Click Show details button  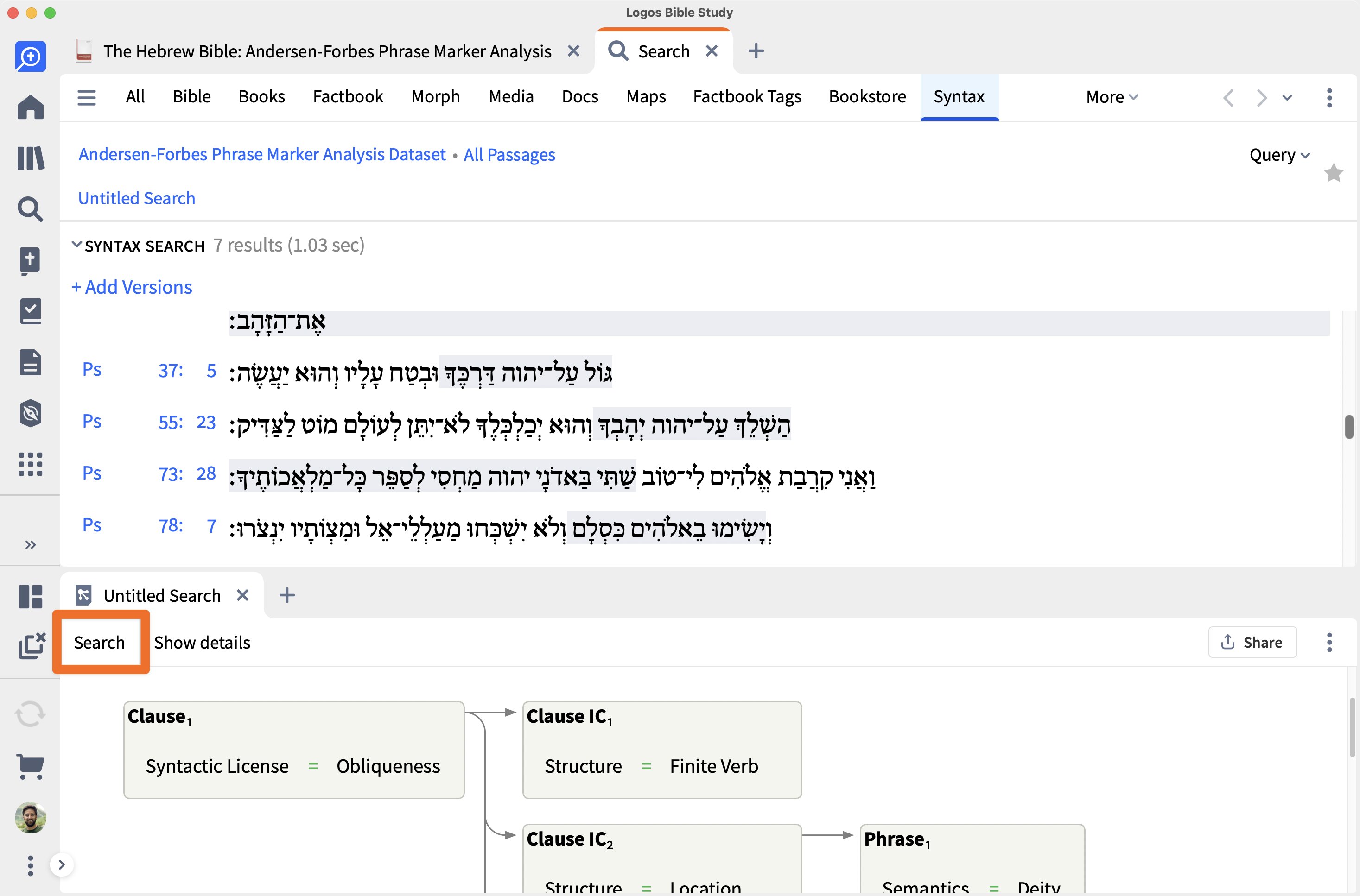pyautogui.click(x=202, y=642)
